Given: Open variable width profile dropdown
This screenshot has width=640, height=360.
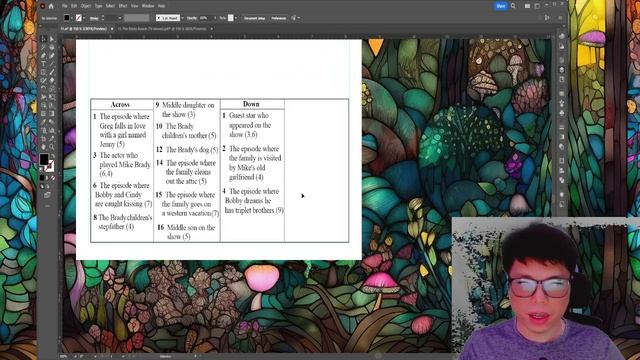Looking at the screenshot, I should click(x=137, y=18).
